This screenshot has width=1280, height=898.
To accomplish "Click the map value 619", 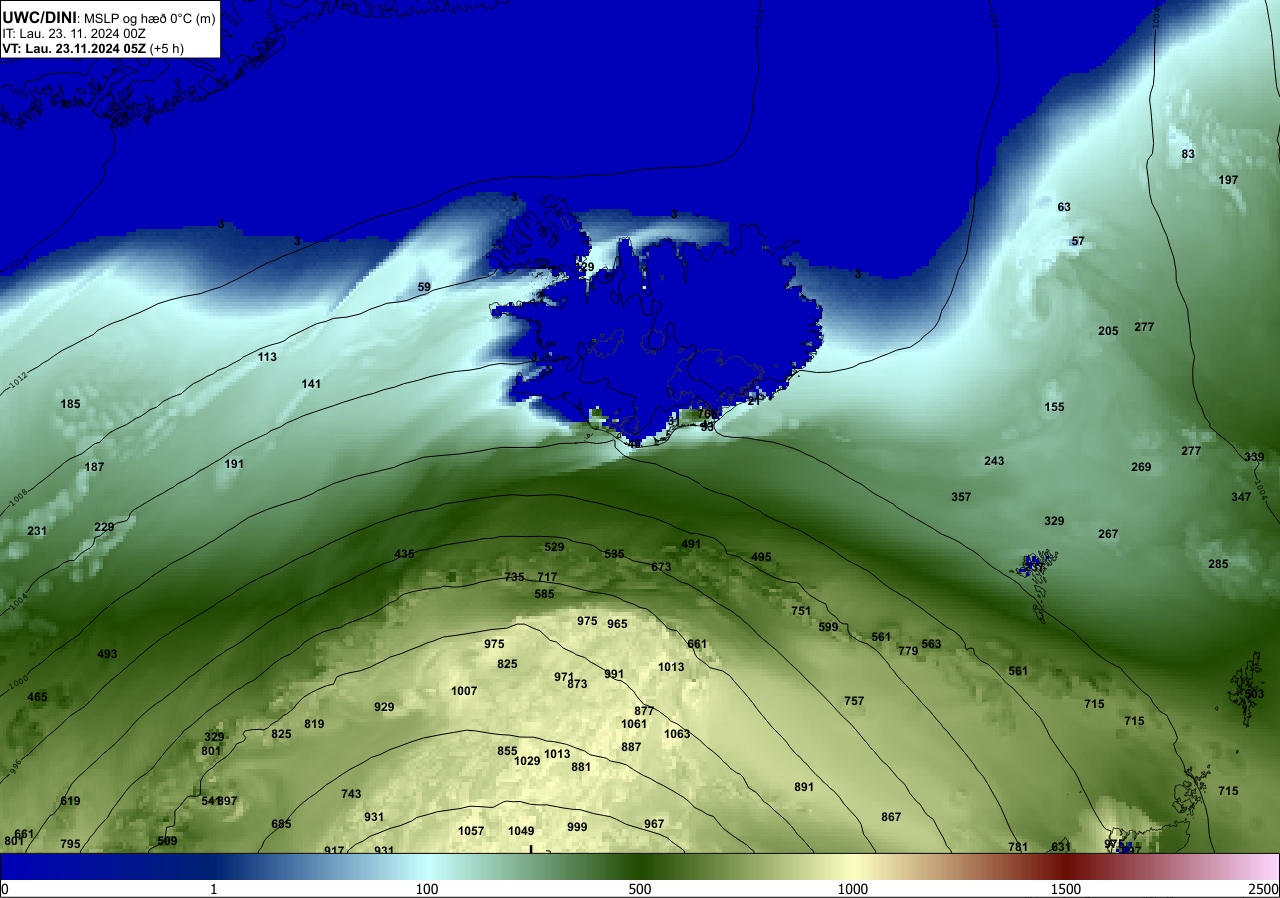I will tap(70, 801).
